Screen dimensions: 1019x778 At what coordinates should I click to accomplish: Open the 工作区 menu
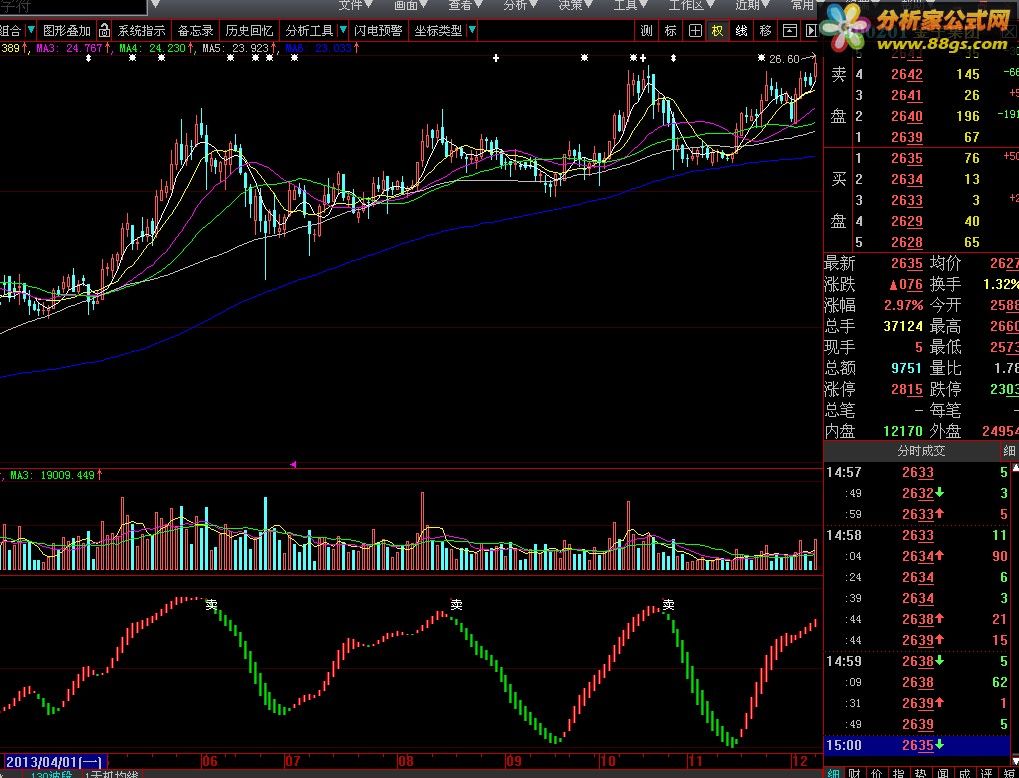693,5
